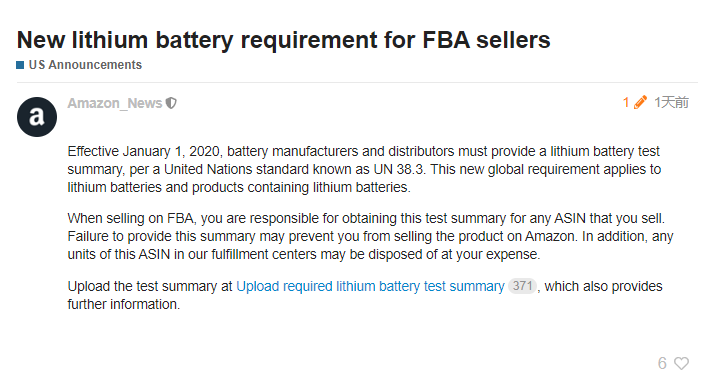
Task: Open the Amazon_News user profile
Action: 115,103
